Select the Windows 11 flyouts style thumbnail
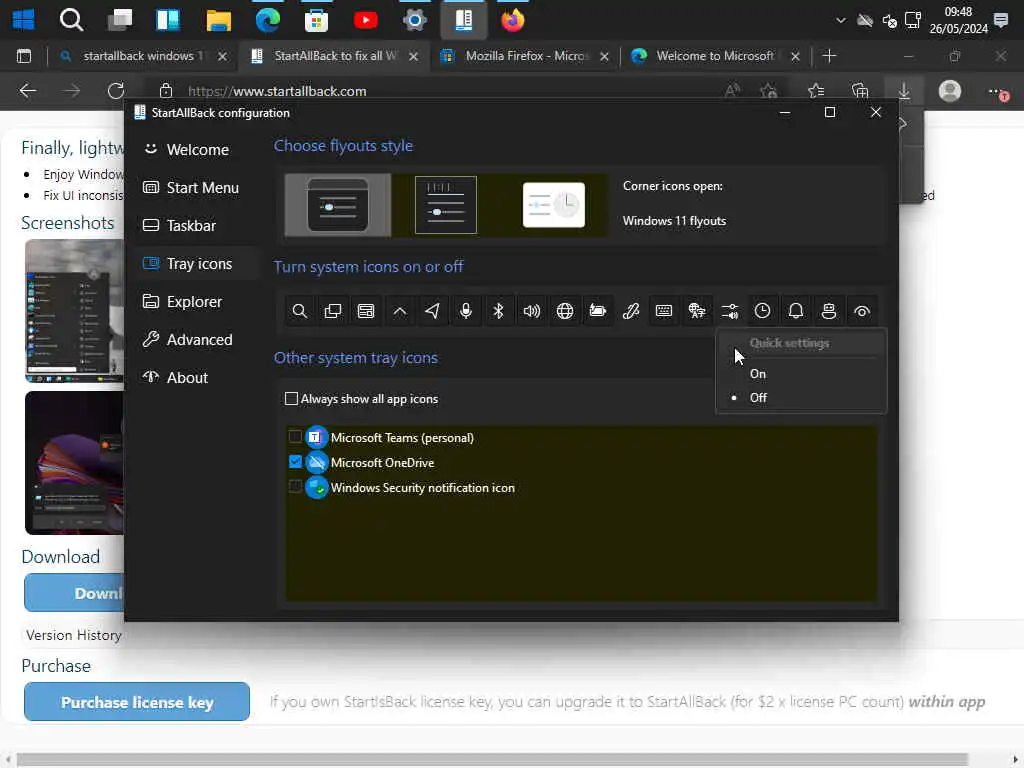This screenshot has height=768, width=1024. (x=338, y=205)
